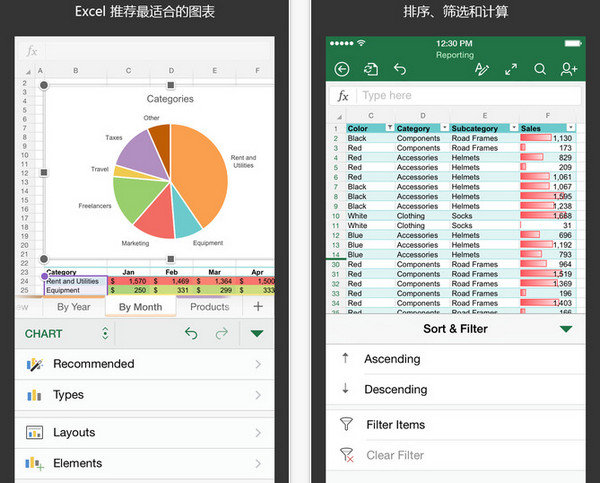Select the purple Taxes pie slice
Viewport: 600px width, 483px height.
tap(142, 157)
